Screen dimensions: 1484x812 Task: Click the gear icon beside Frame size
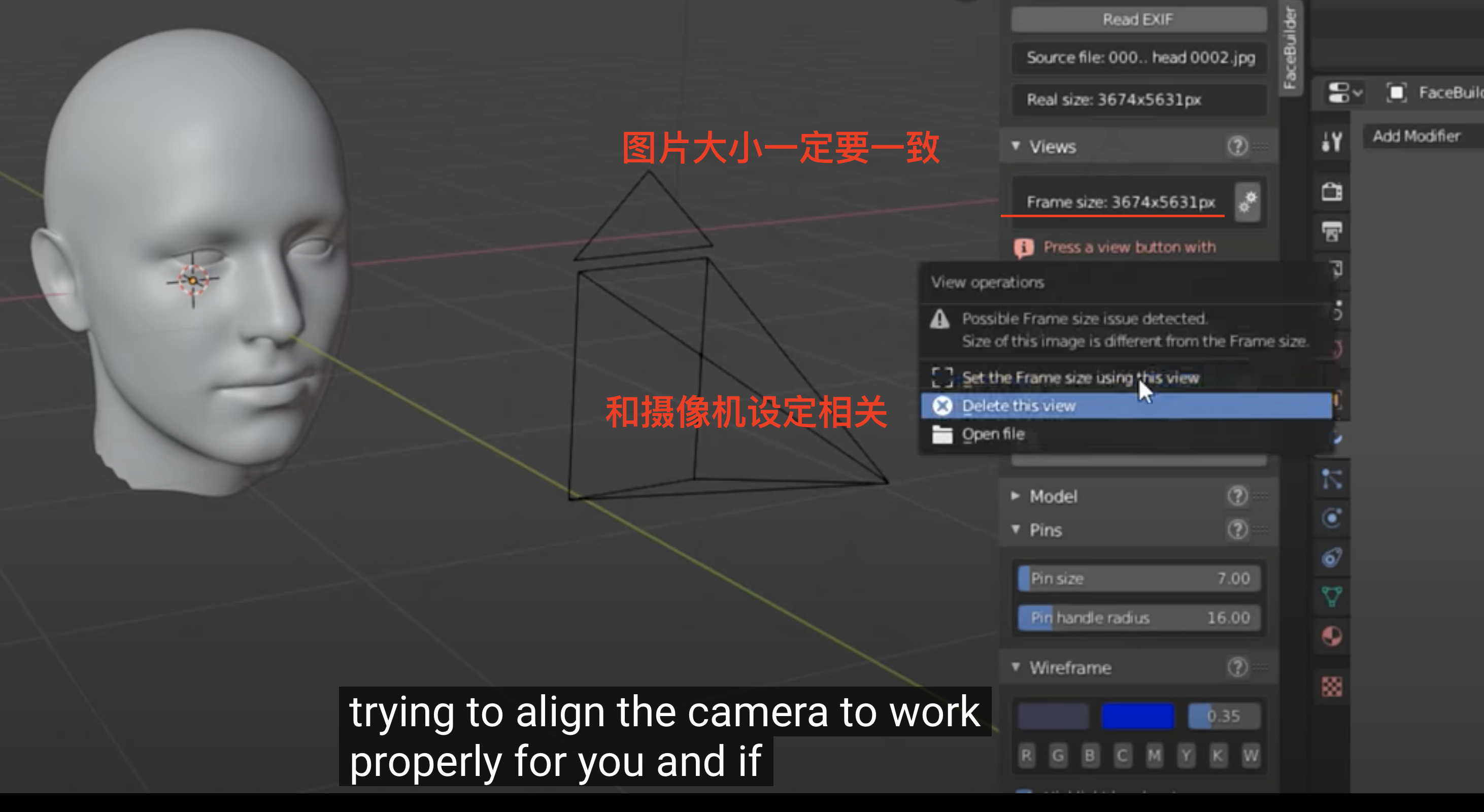(x=1246, y=202)
